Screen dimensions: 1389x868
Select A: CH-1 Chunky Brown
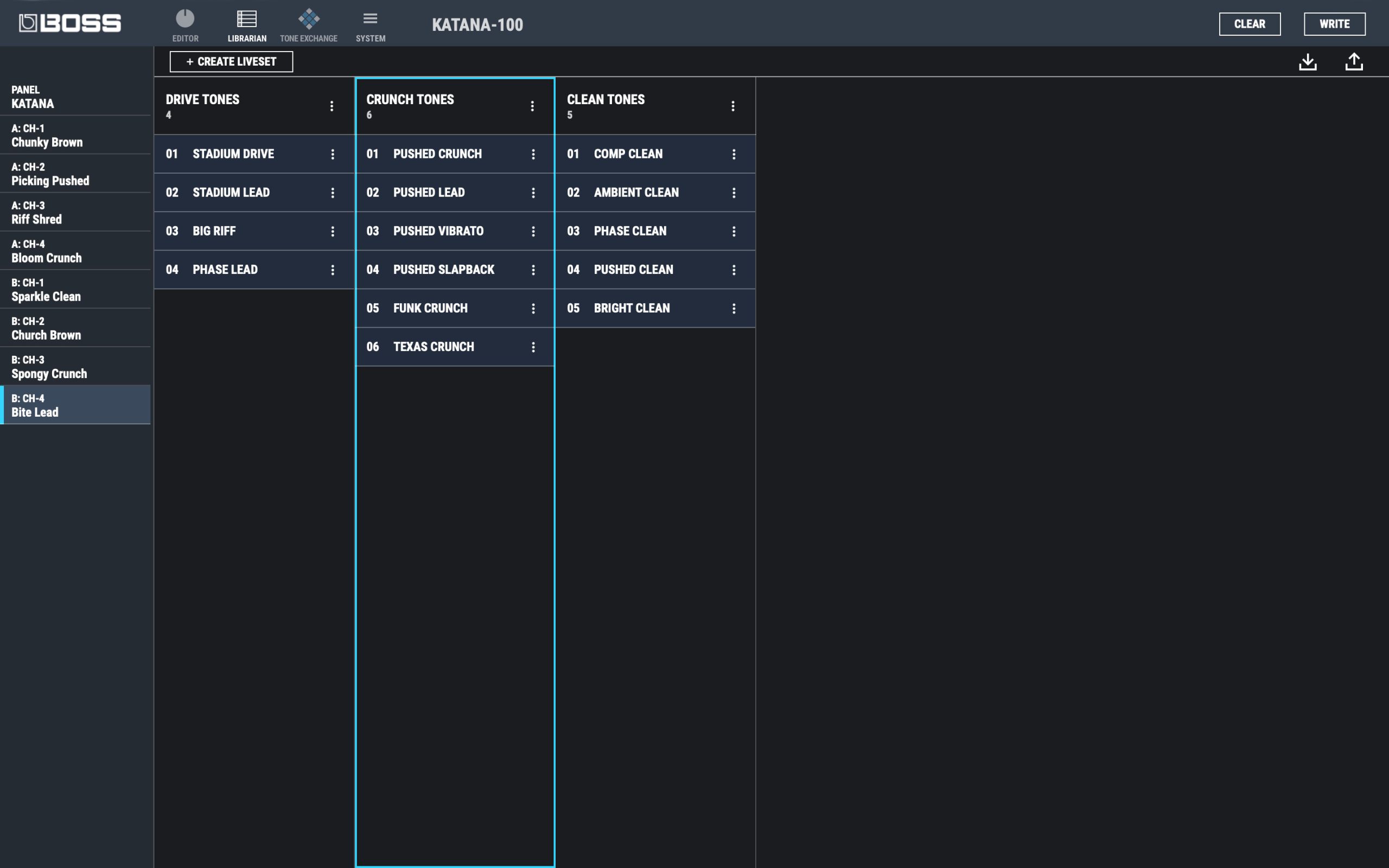coord(75,135)
